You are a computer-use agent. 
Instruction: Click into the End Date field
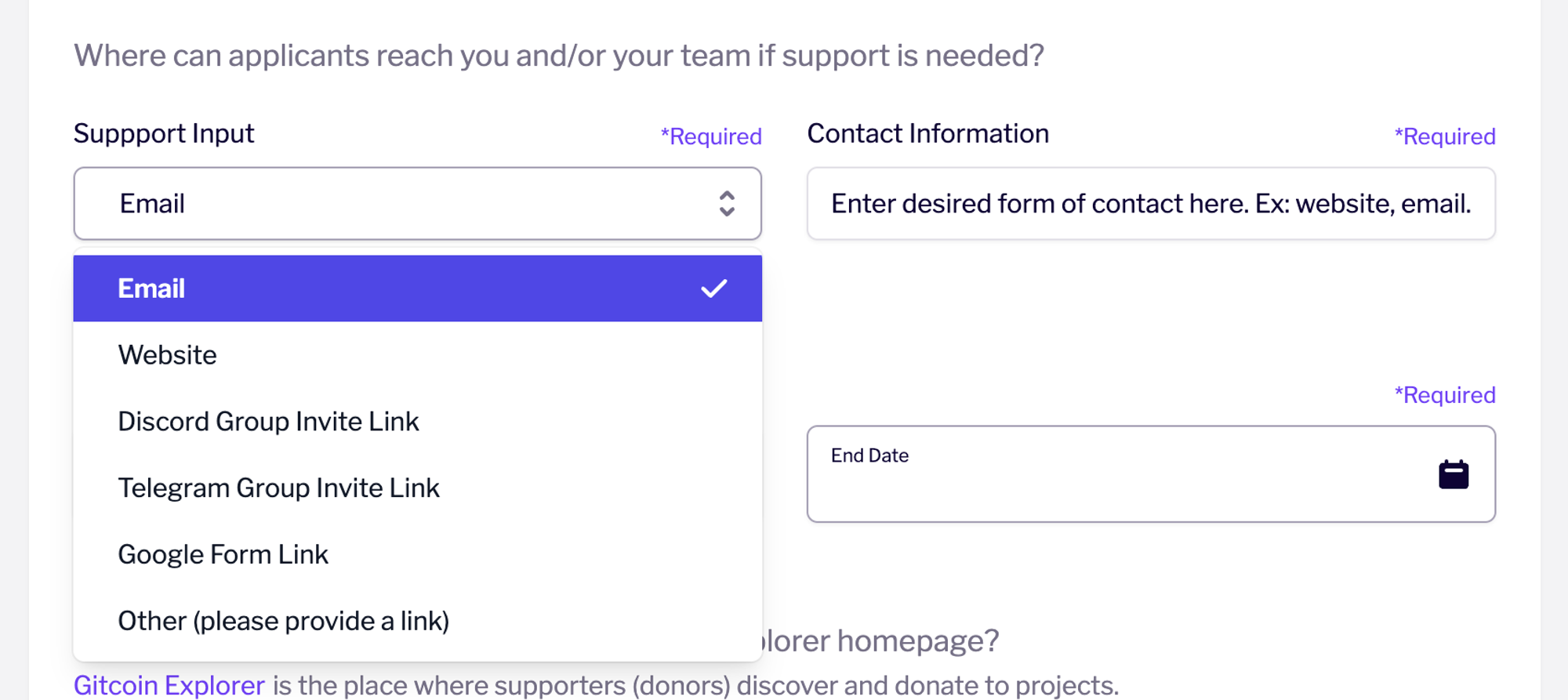tap(1151, 474)
